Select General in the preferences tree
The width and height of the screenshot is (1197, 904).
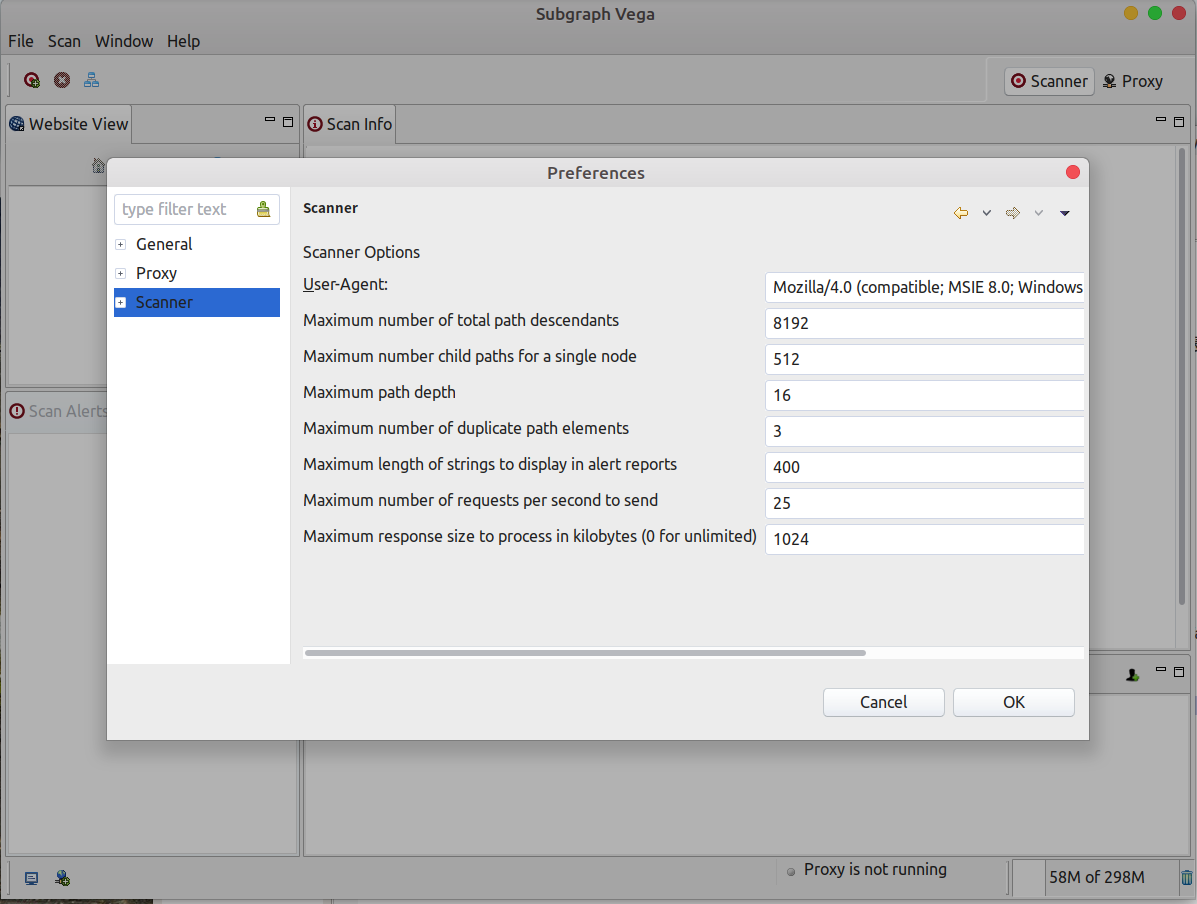click(x=164, y=244)
